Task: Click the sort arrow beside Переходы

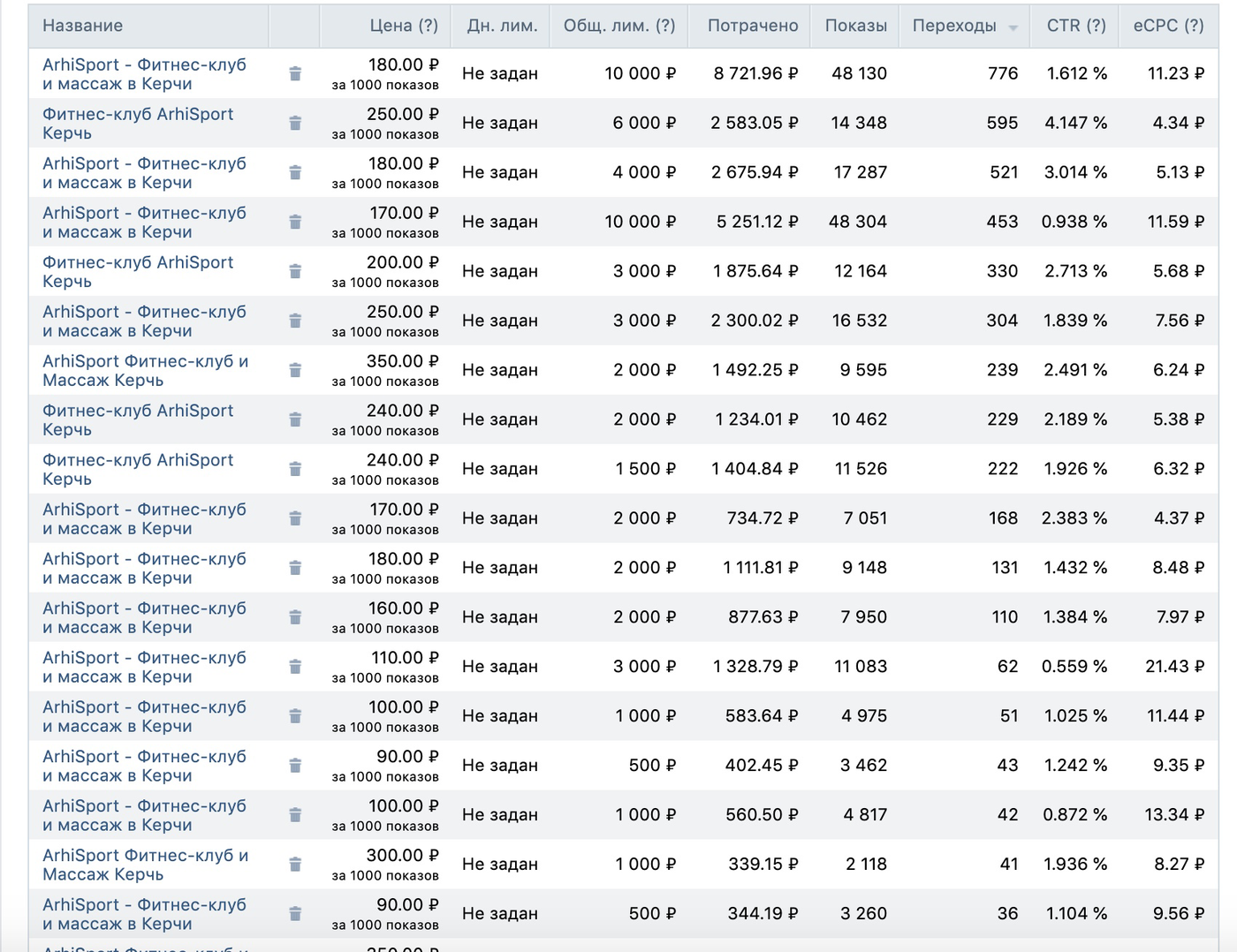Action: coord(1013,27)
